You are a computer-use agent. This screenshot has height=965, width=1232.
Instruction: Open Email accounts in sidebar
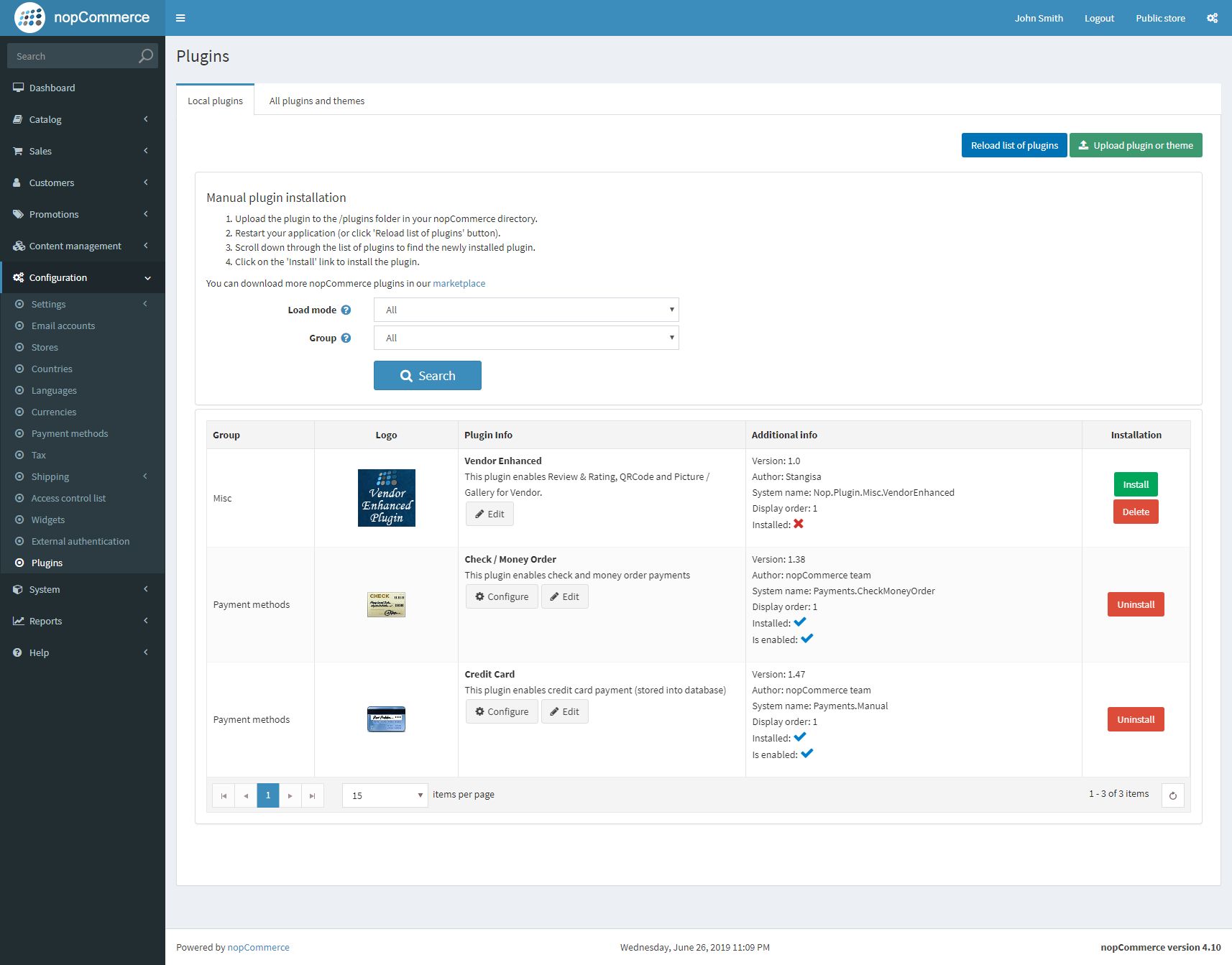coord(83,325)
